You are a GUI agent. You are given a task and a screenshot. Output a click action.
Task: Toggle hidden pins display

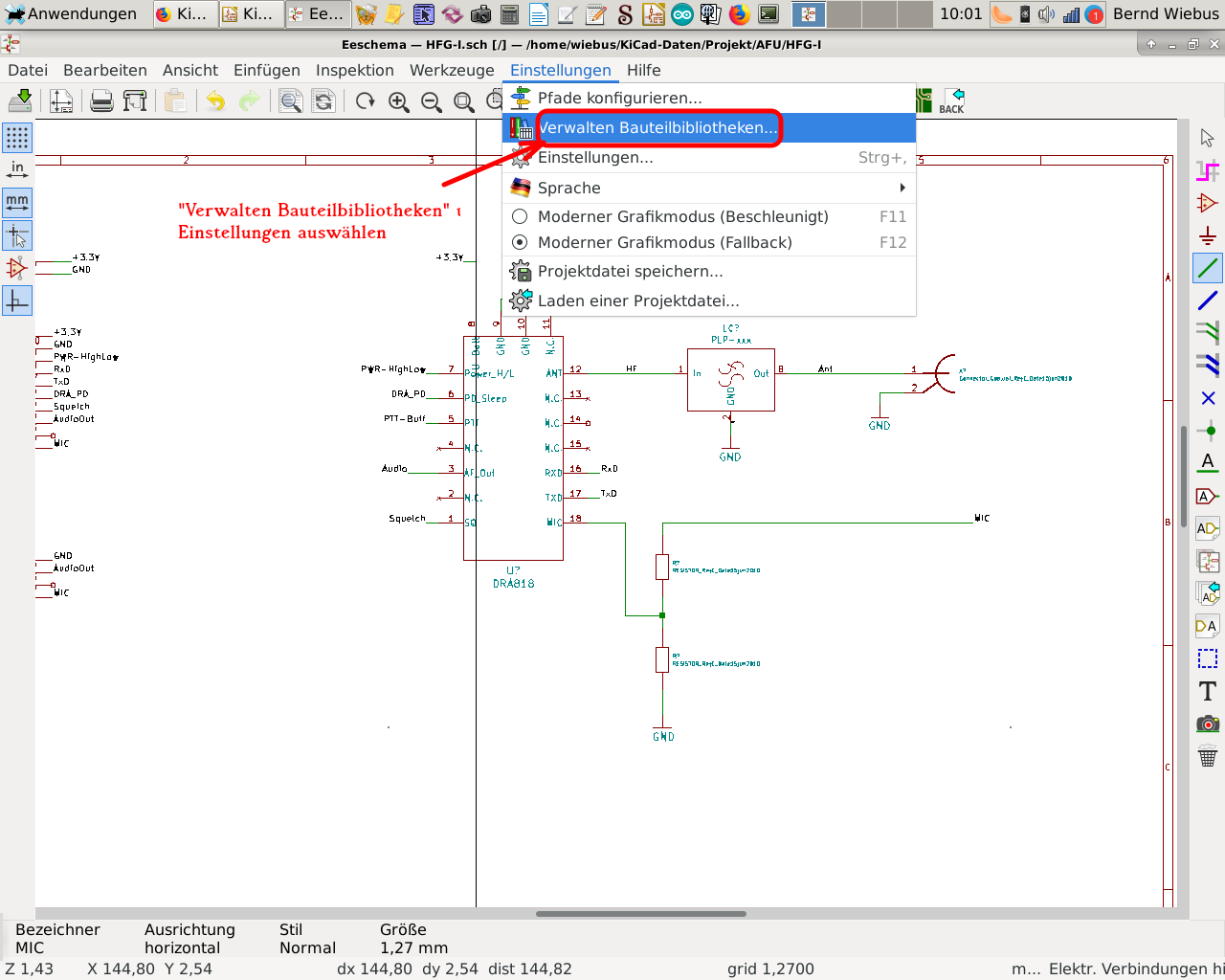pos(17,268)
